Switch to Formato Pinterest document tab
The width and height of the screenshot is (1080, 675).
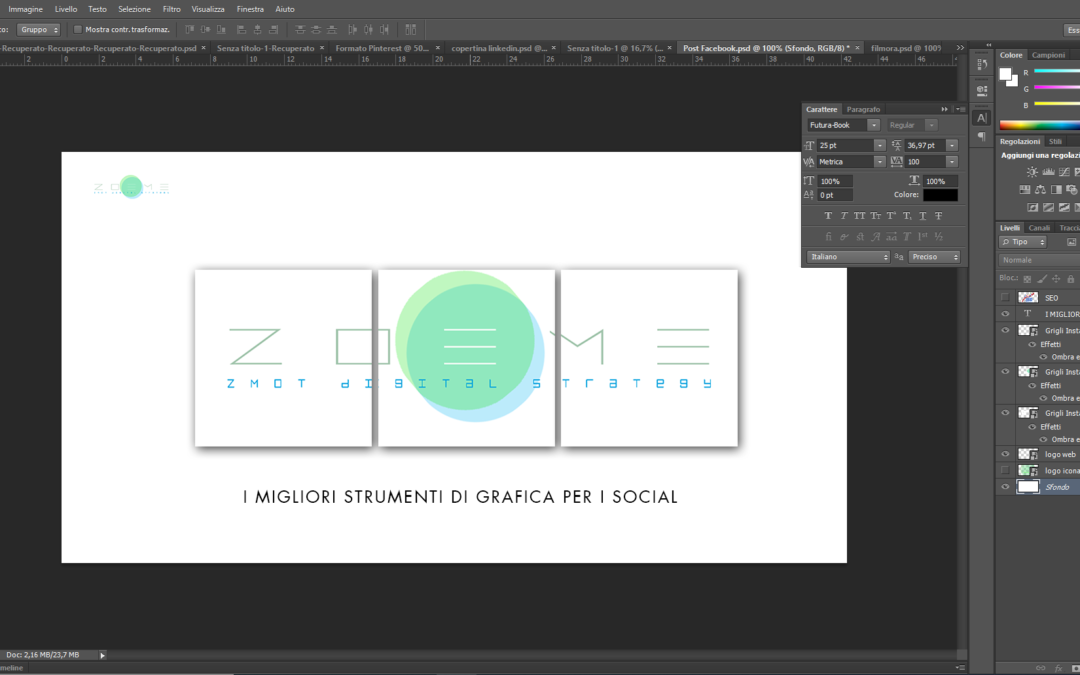click(382, 48)
